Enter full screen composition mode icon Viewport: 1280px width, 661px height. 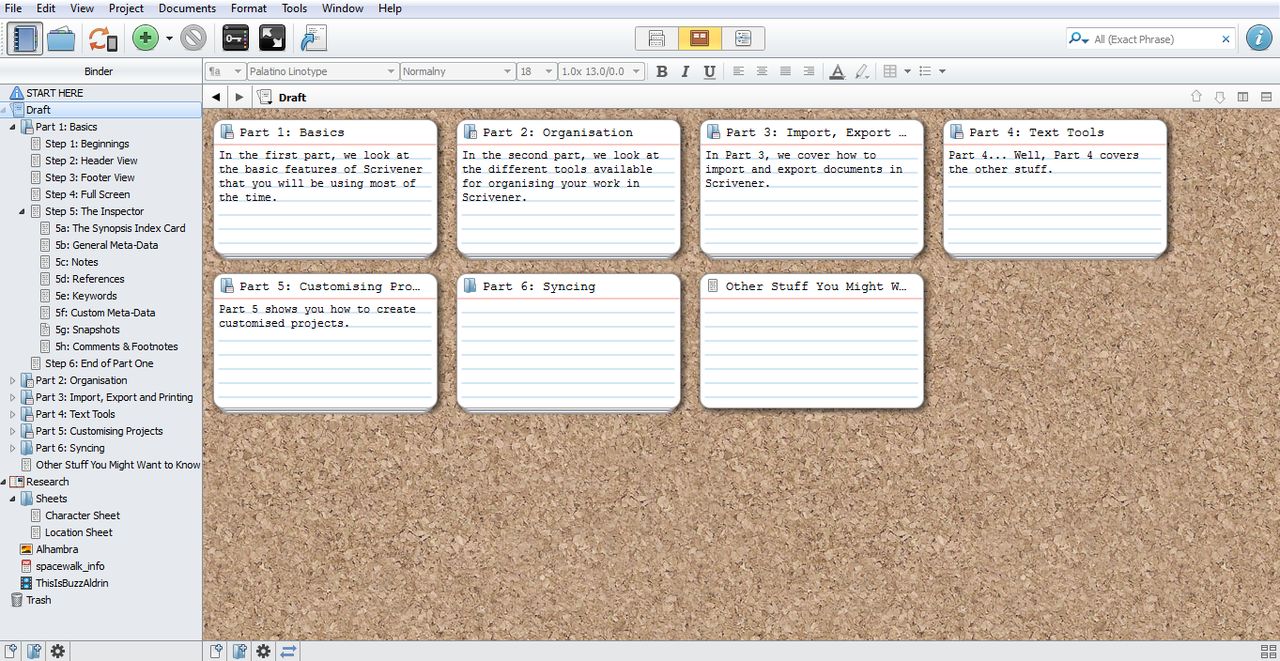point(272,39)
